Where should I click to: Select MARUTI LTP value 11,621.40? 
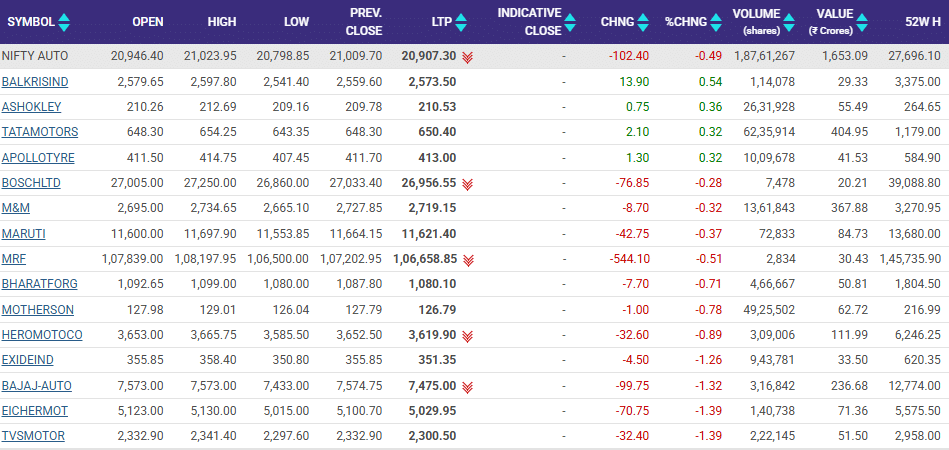(429, 233)
